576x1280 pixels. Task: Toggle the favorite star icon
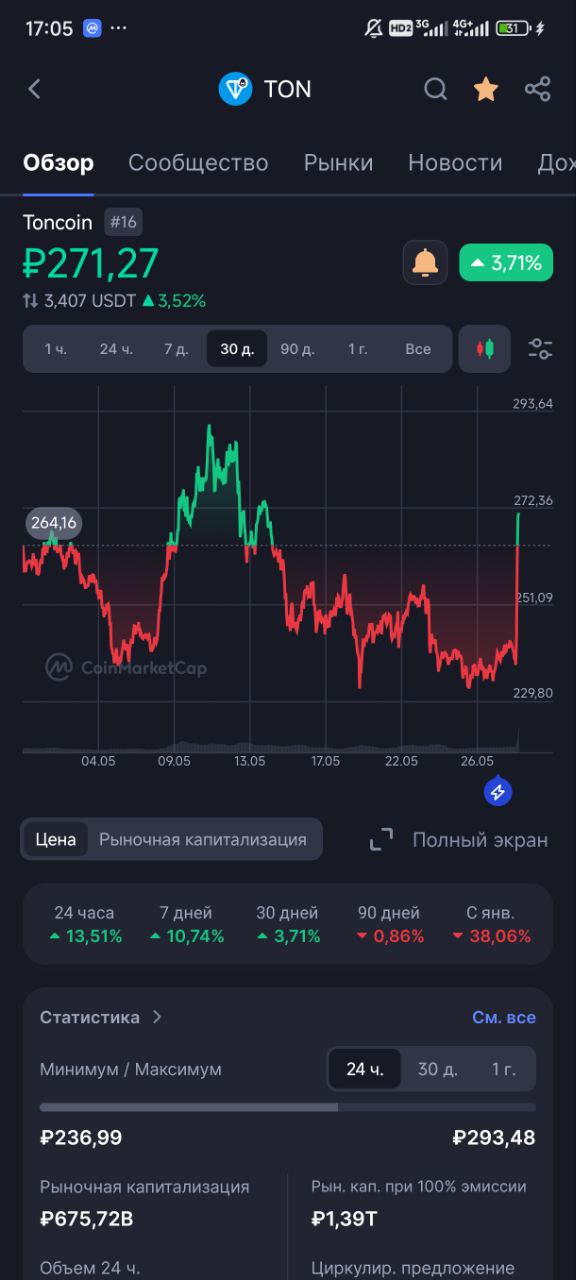tap(486, 89)
